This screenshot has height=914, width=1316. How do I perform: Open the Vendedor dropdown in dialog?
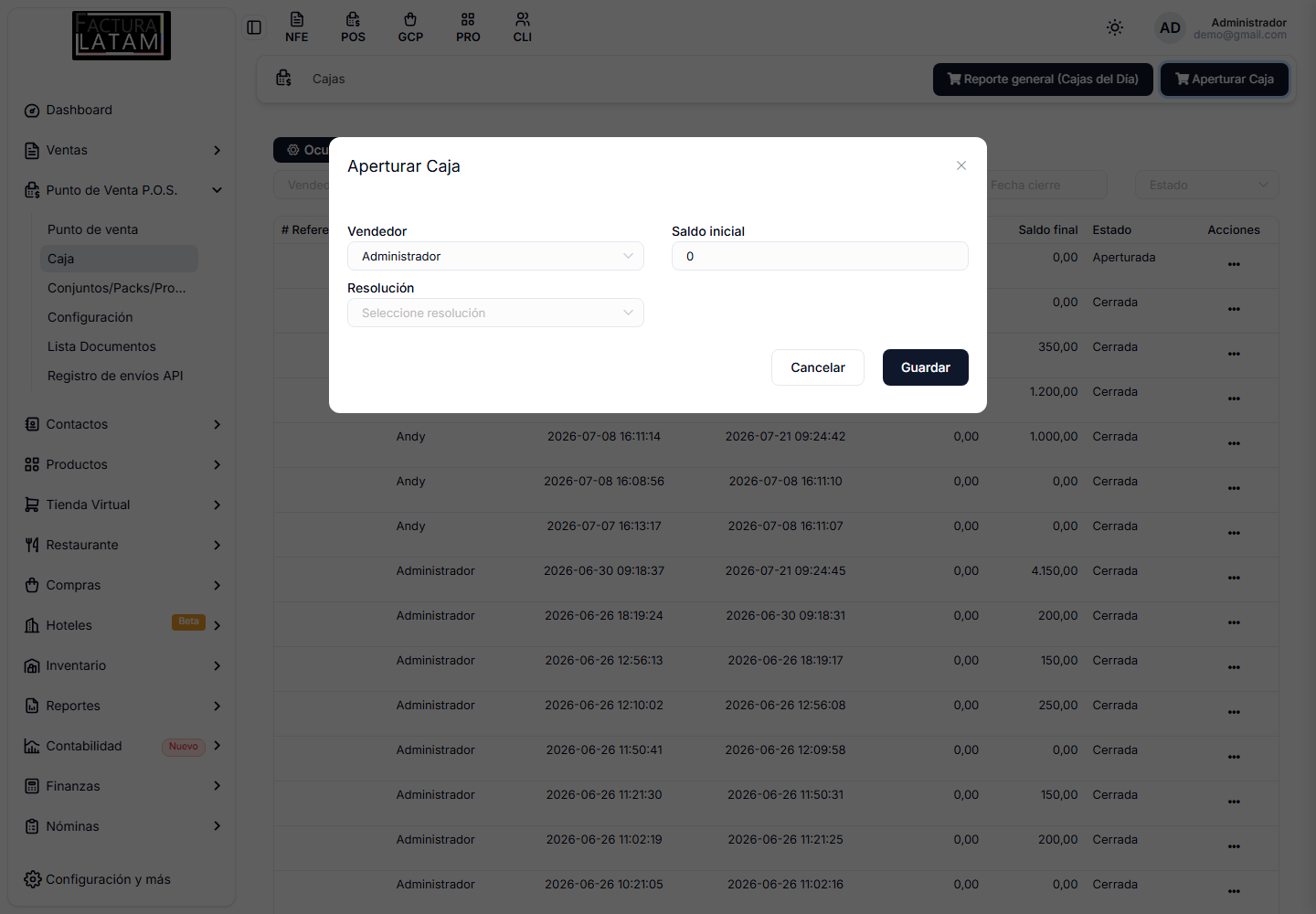click(x=495, y=256)
